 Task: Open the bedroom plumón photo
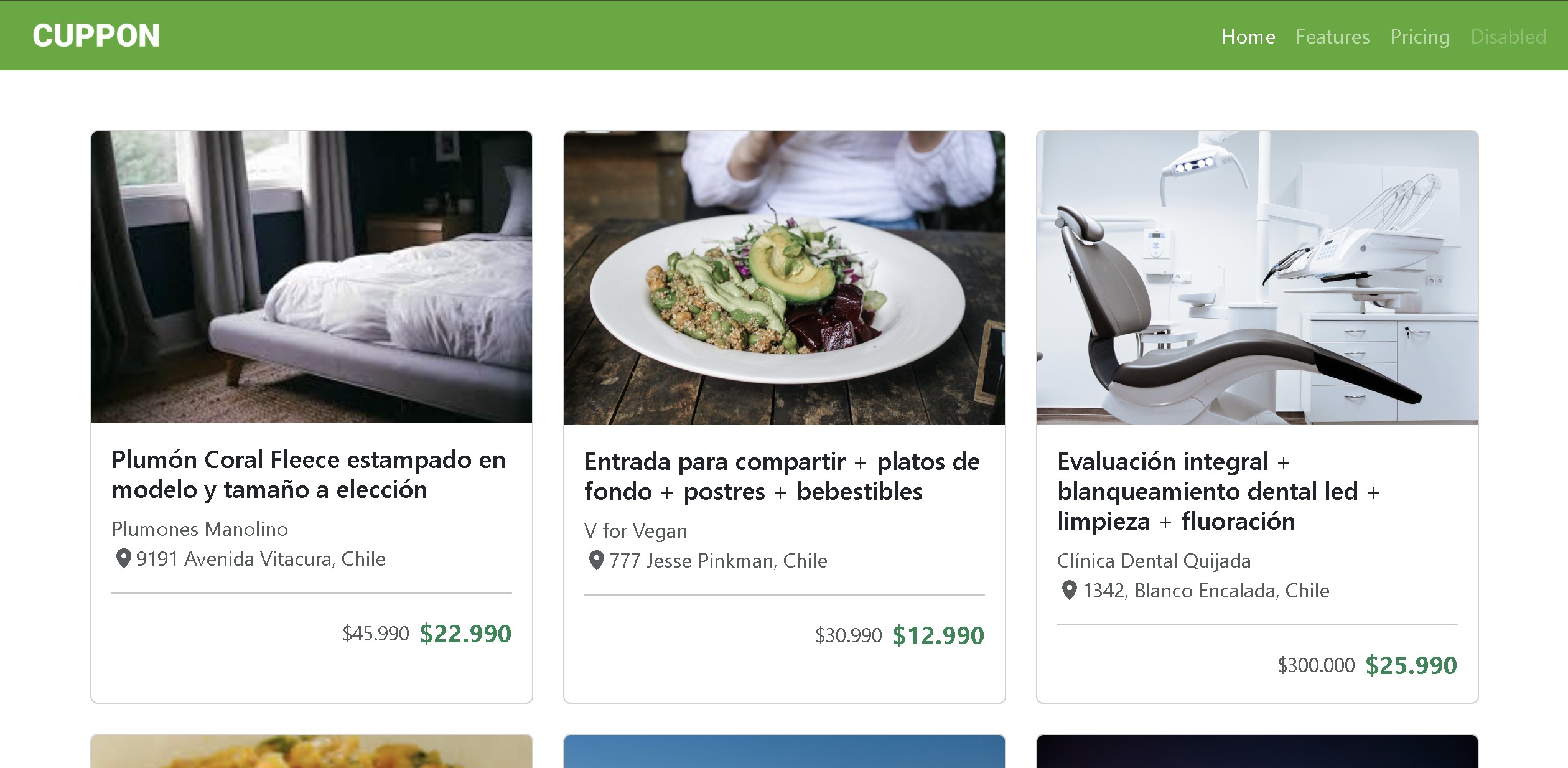click(312, 277)
